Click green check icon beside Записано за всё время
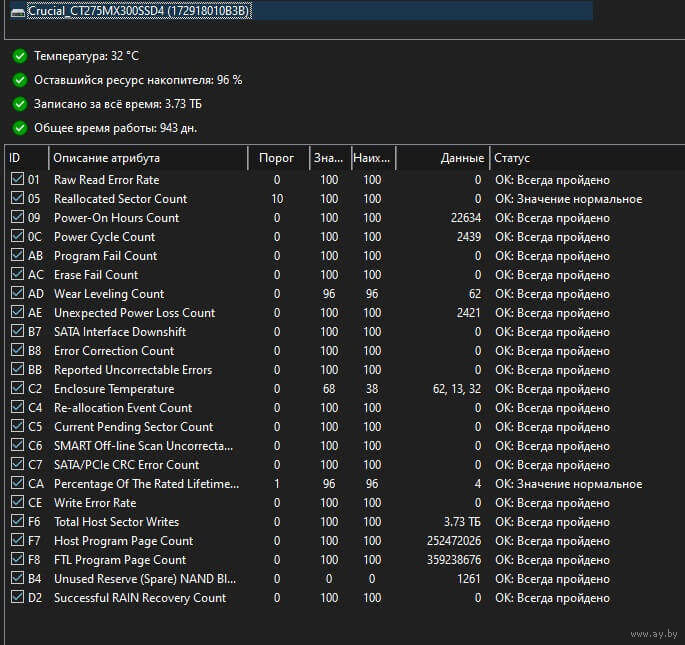 [19, 104]
